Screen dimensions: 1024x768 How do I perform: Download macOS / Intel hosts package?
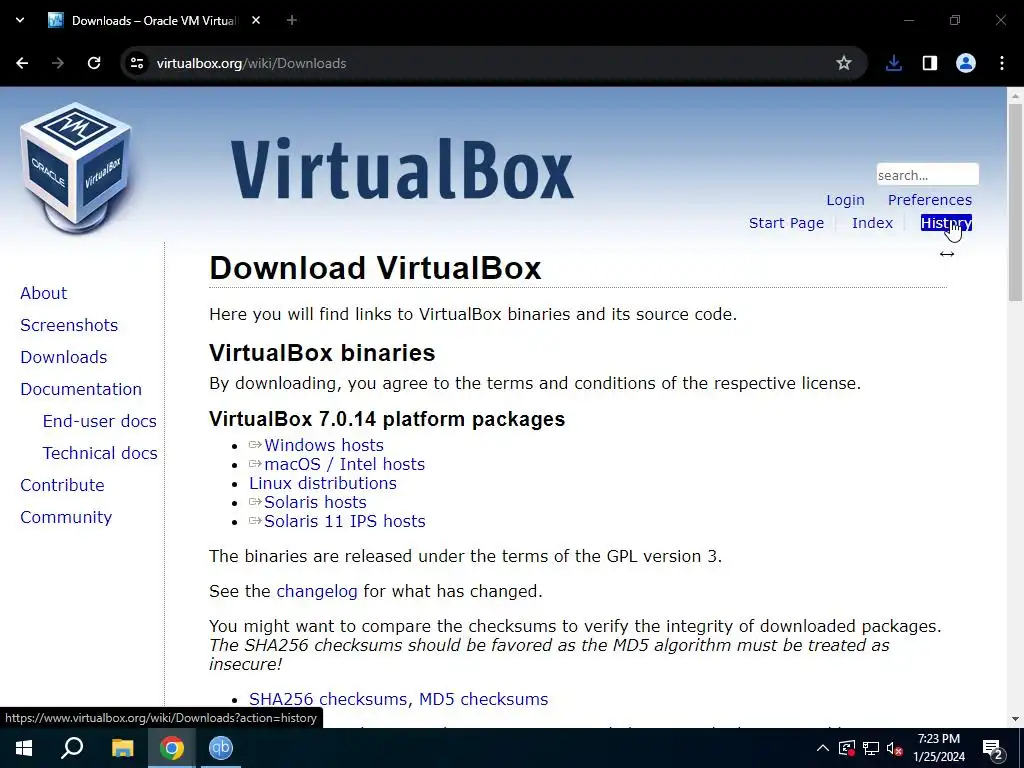tap(344, 464)
